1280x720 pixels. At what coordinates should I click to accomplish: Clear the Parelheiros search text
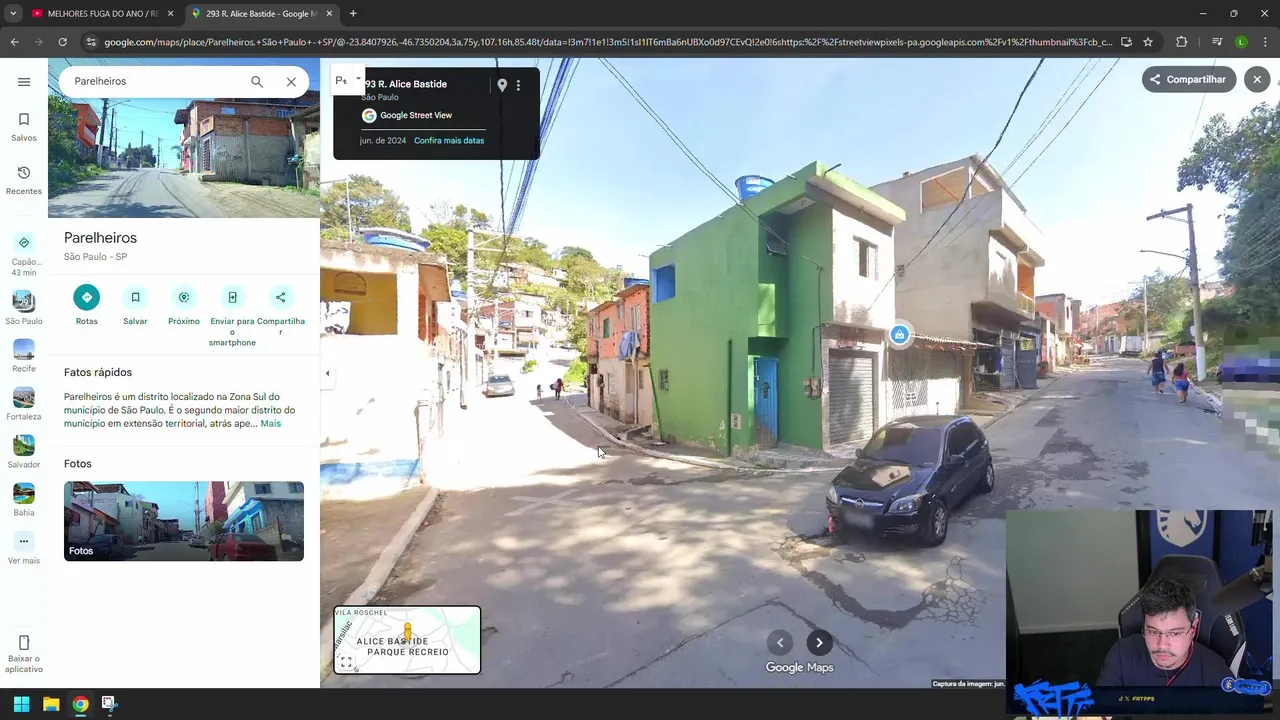tap(291, 82)
